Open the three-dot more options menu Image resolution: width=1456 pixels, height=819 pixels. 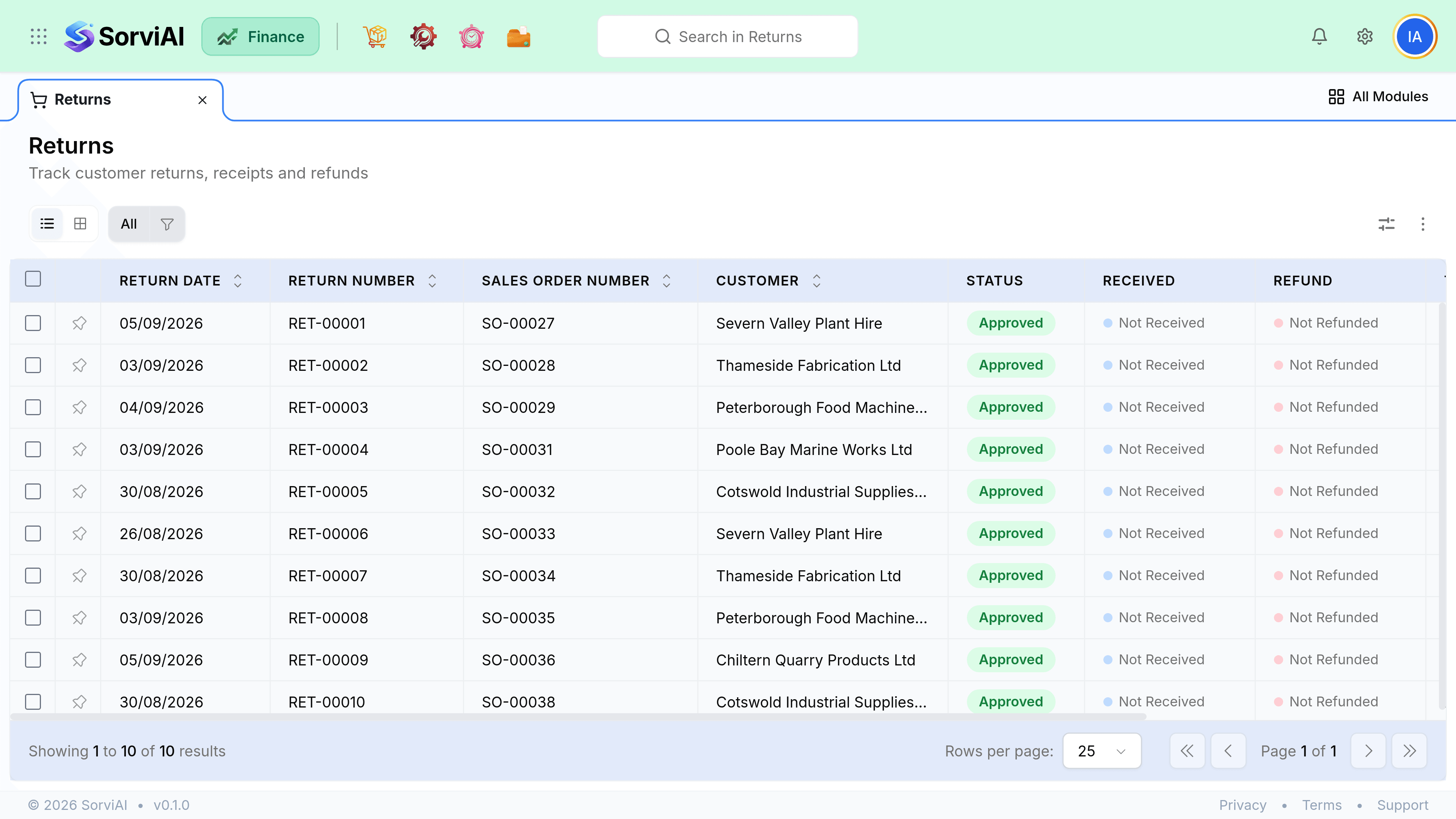pos(1423,224)
